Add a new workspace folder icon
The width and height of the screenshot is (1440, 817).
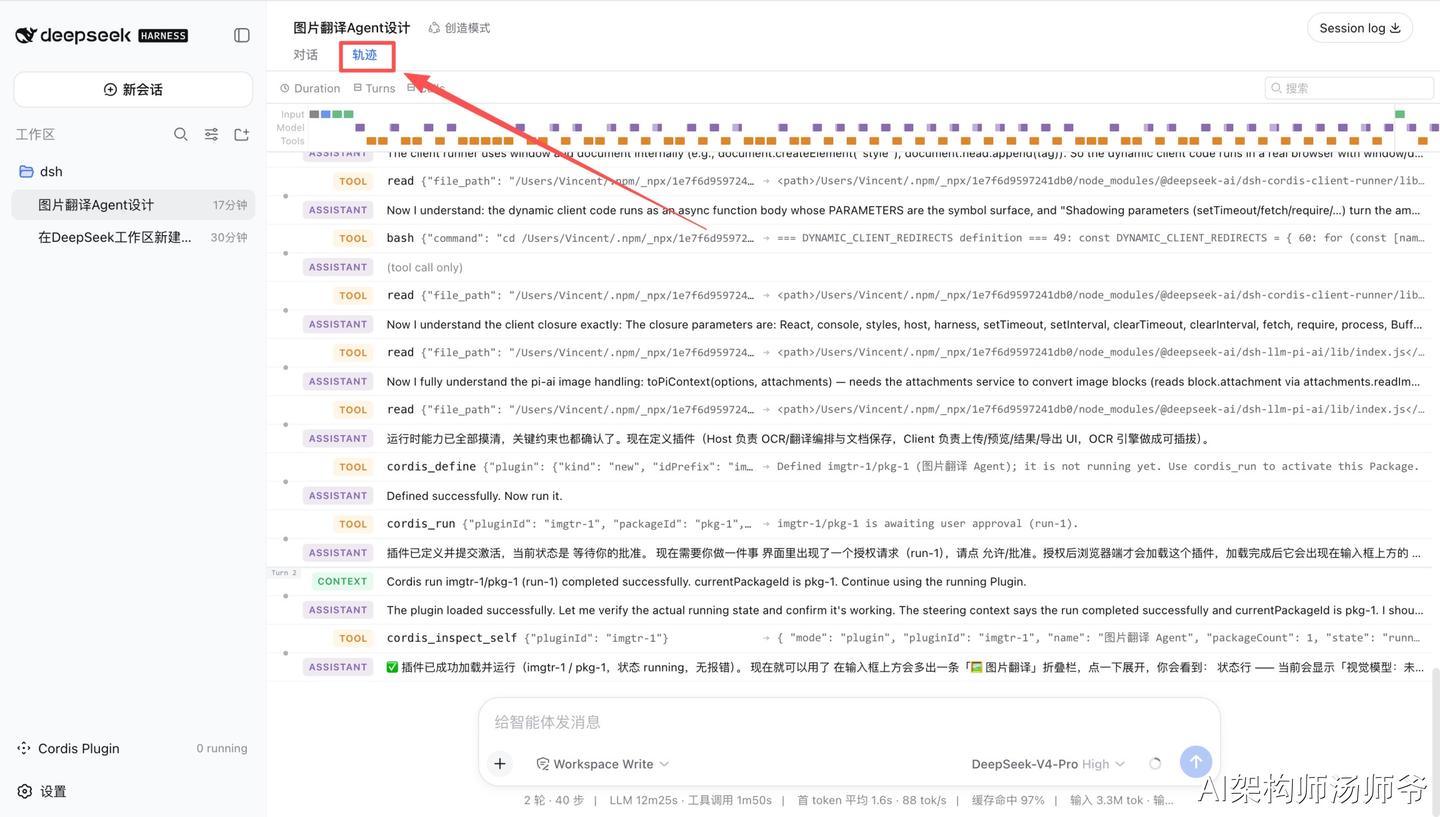click(x=241, y=134)
